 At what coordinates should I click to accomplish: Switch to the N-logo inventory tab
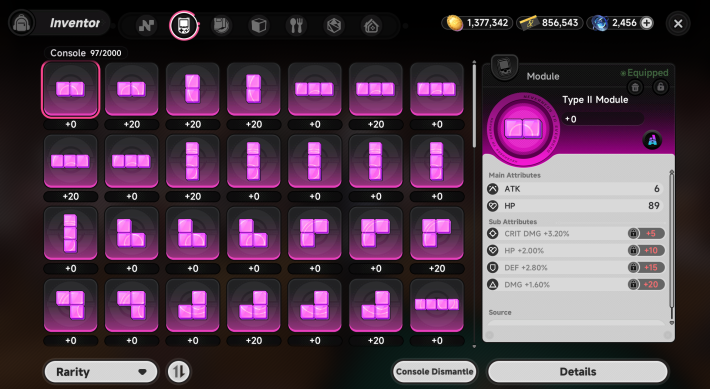[x=146, y=25]
